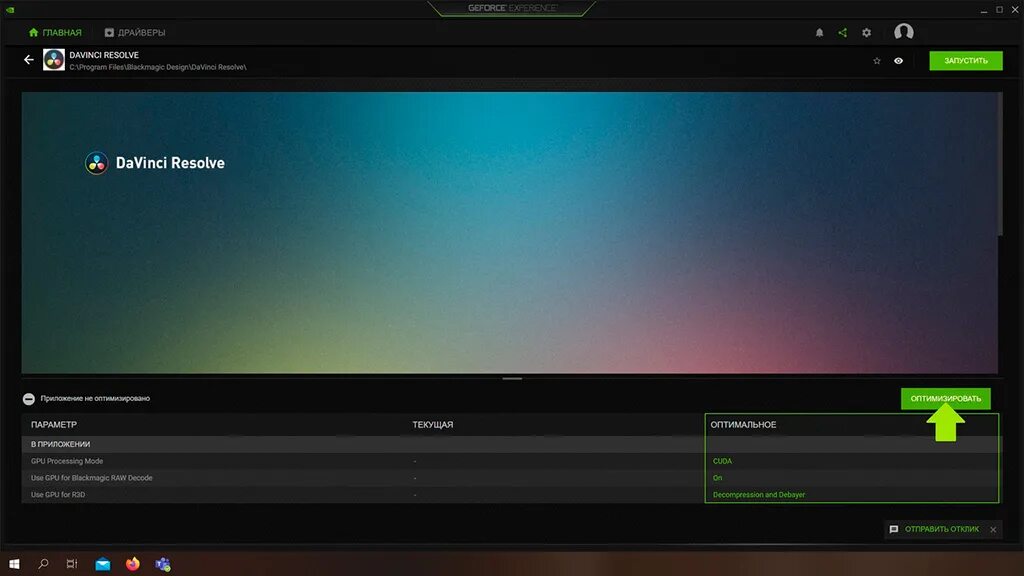Click the Decompression and Debayer value

[759, 494]
